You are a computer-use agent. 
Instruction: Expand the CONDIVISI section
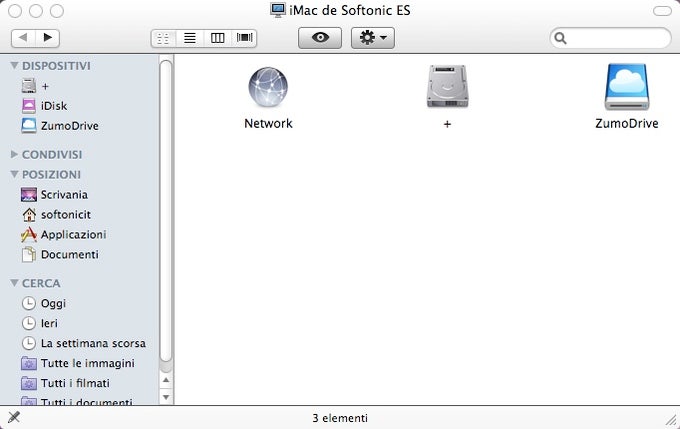tap(14, 154)
